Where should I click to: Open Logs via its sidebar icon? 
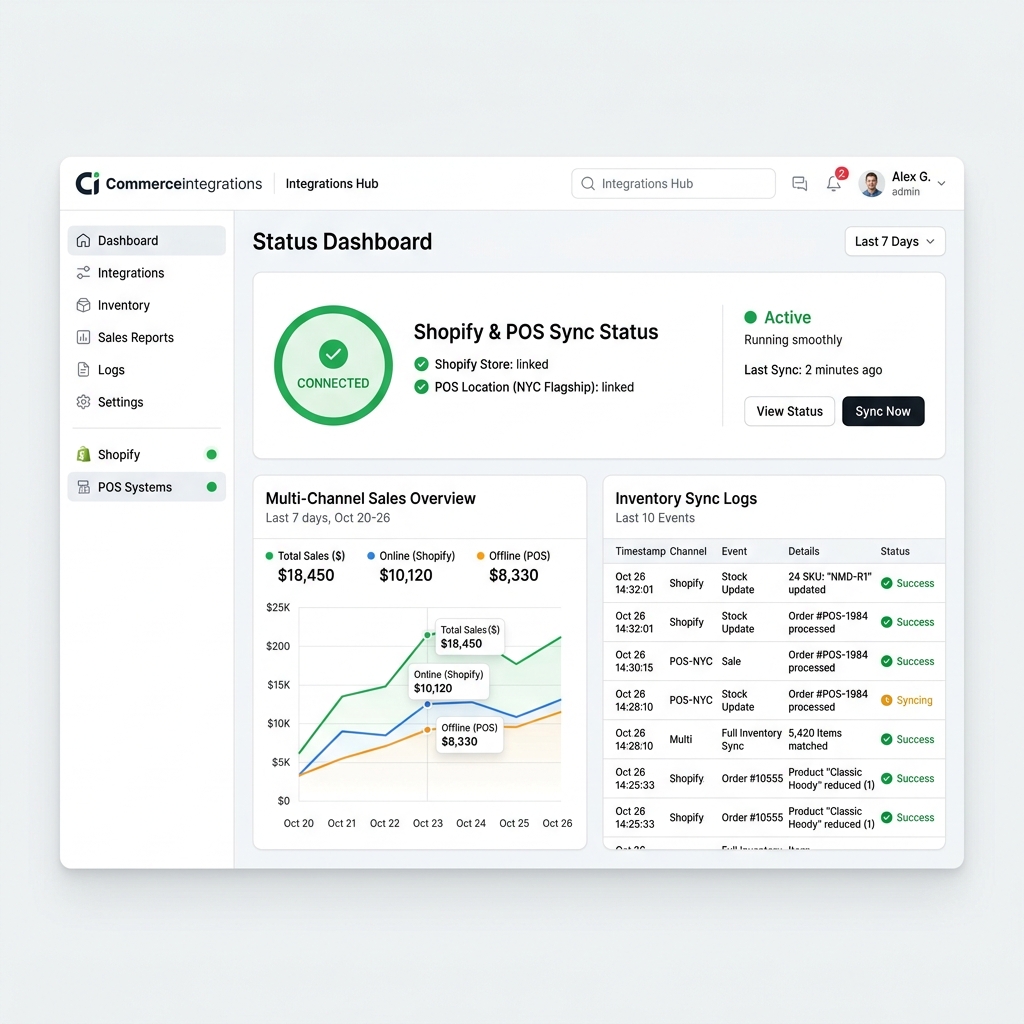click(x=83, y=369)
